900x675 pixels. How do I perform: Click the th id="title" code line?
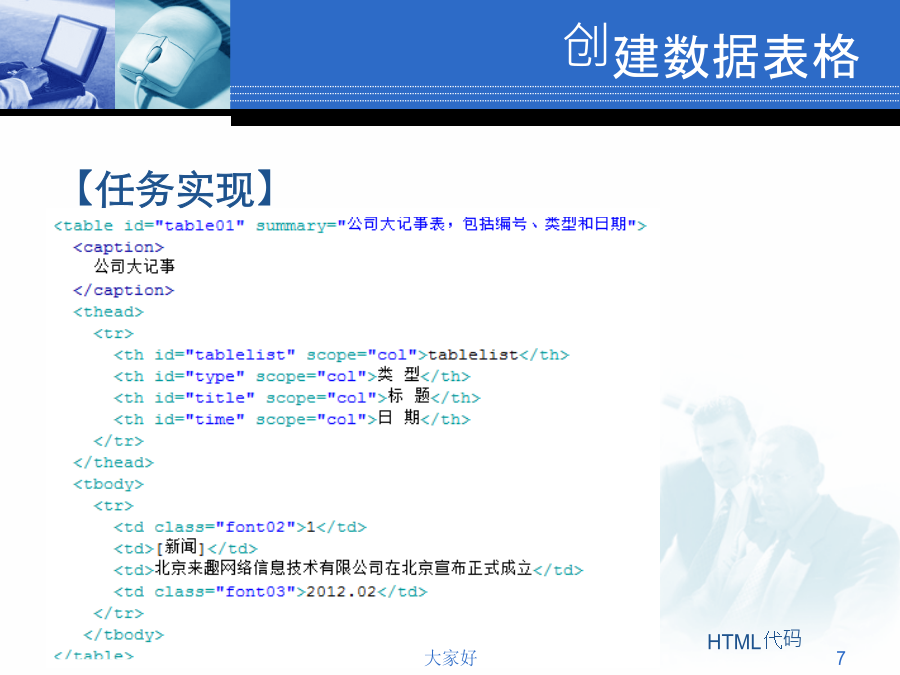coord(297,397)
